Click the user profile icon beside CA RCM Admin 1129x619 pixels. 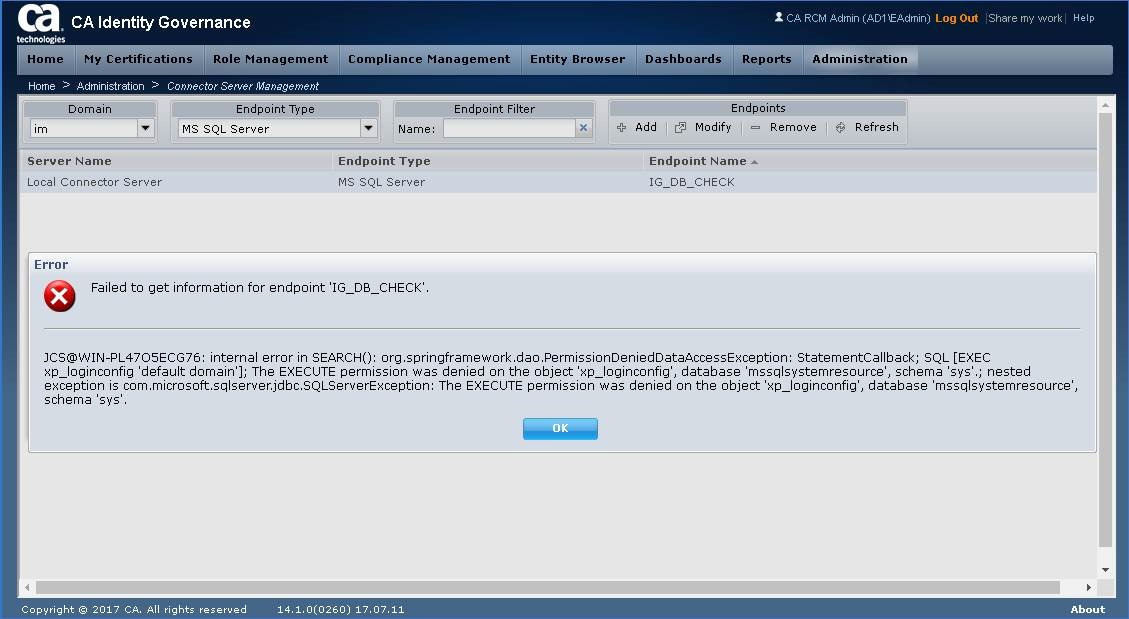click(778, 17)
